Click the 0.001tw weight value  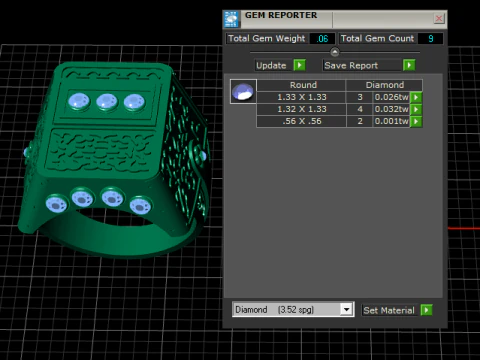(x=391, y=121)
